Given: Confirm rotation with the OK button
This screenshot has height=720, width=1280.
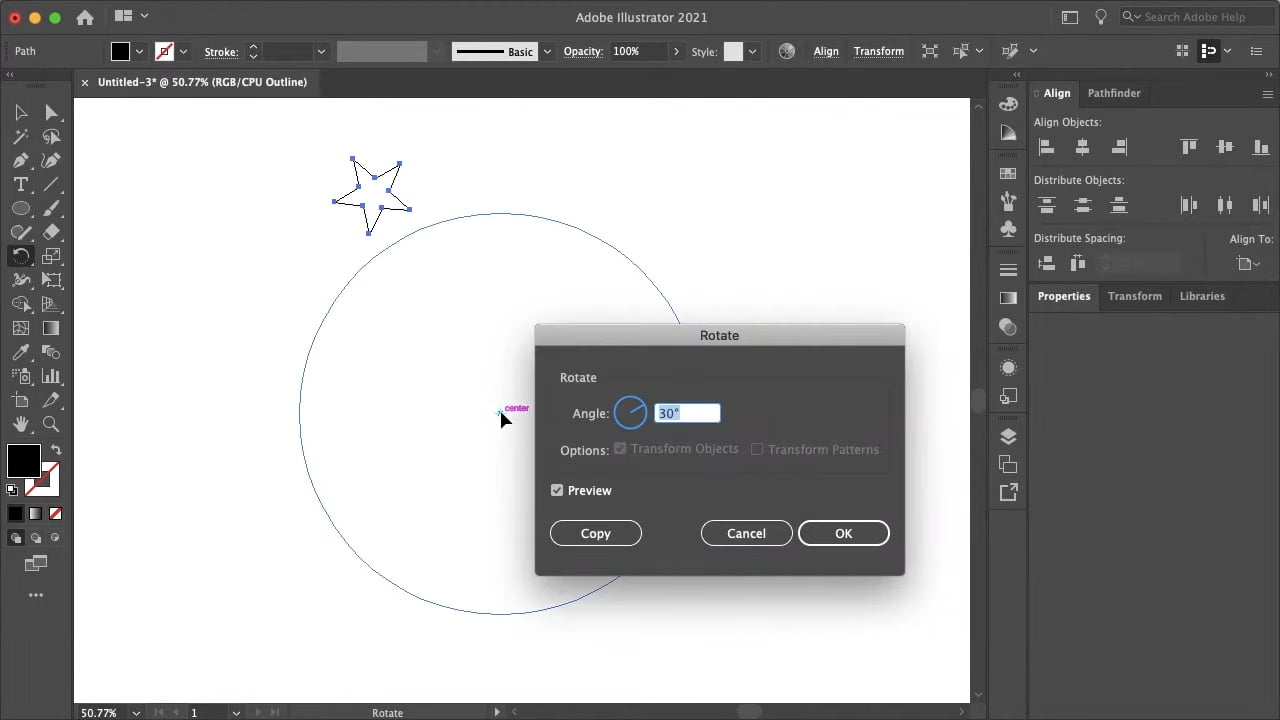Looking at the screenshot, I should [x=843, y=533].
